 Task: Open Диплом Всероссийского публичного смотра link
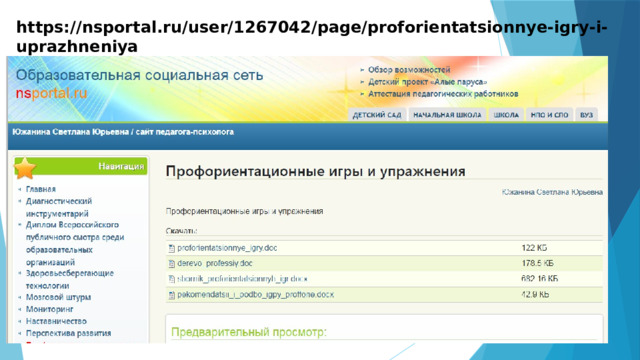tap(75, 244)
